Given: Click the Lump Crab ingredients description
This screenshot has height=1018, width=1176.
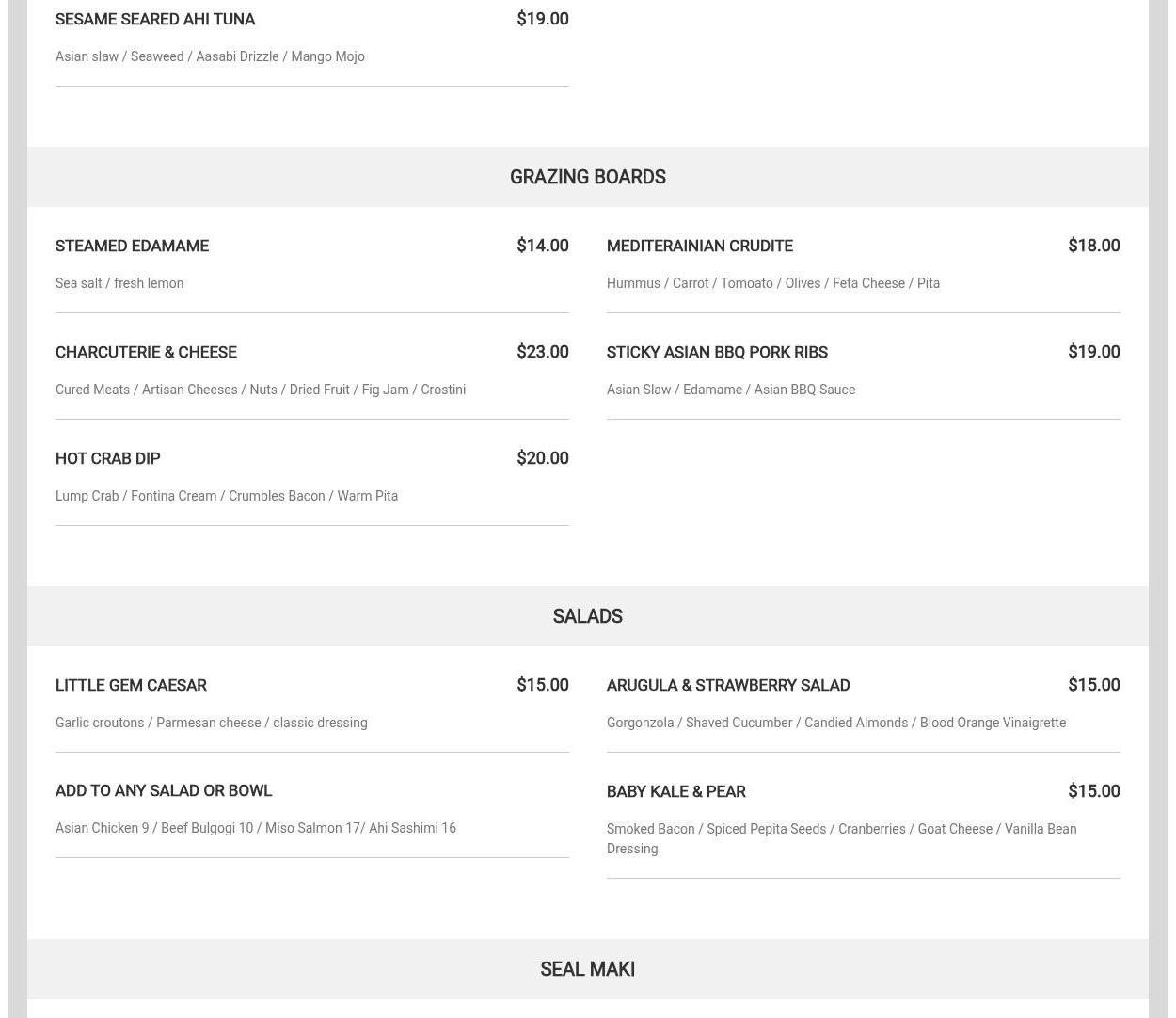Looking at the screenshot, I should coord(227,496).
